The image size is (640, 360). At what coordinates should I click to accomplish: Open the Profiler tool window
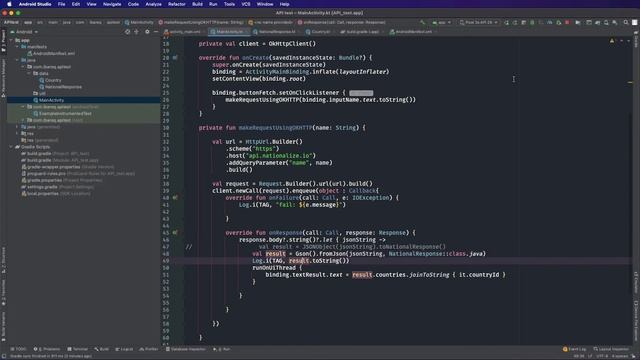(x=149, y=349)
